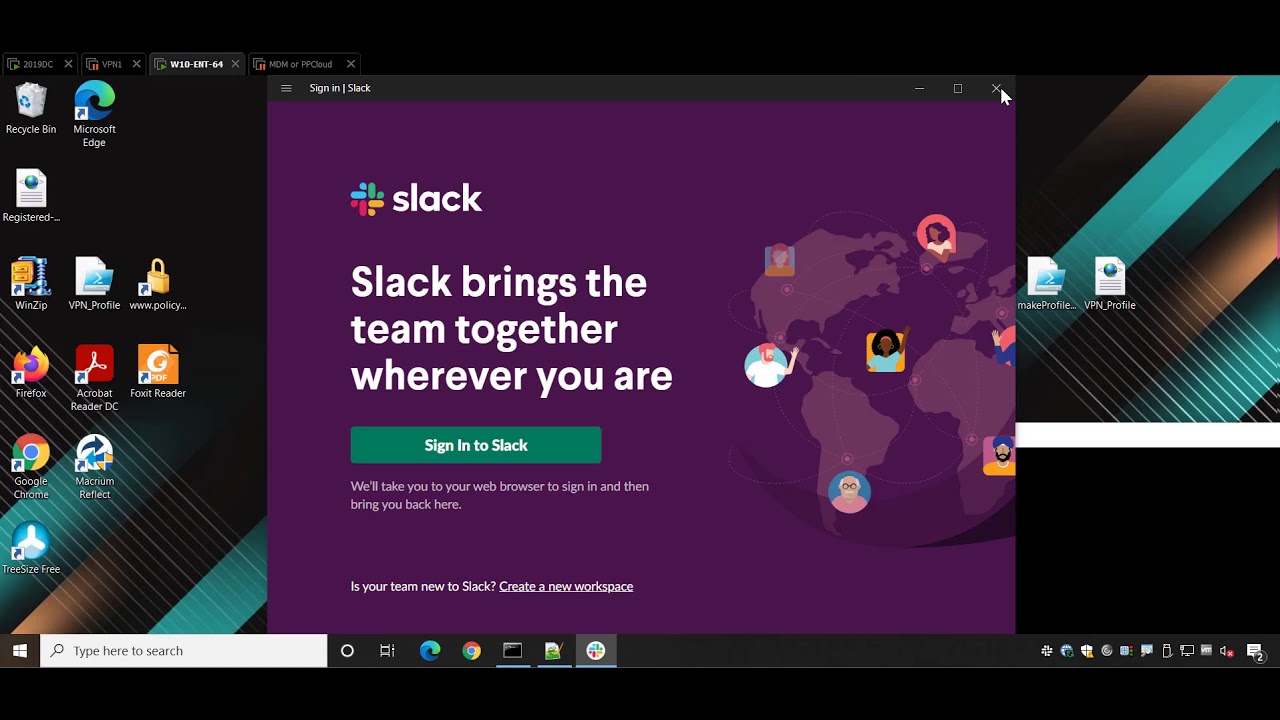Select the Google Chrome desktop icon

pyautogui.click(x=31, y=467)
